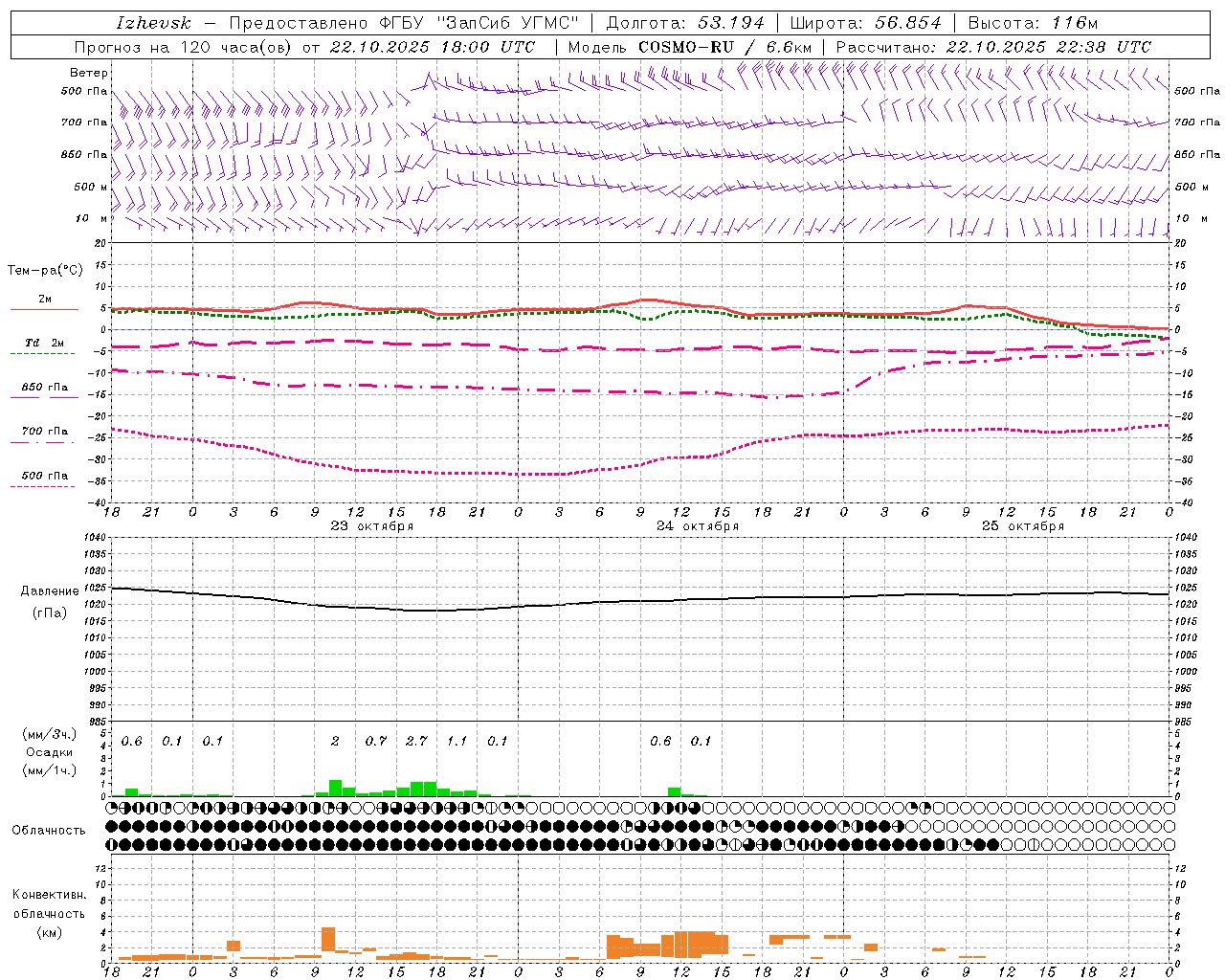The height and width of the screenshot is (980, 1225).
Task: Click the station name Izhevsk
Action: click(153, 23)
